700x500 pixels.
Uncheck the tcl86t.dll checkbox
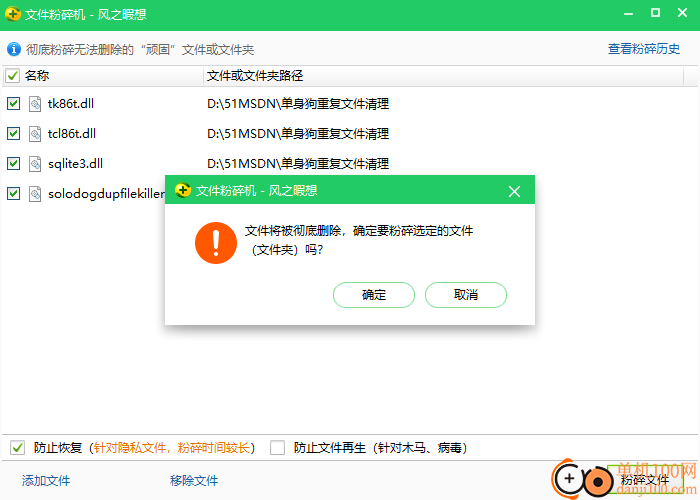click(13, 133)
